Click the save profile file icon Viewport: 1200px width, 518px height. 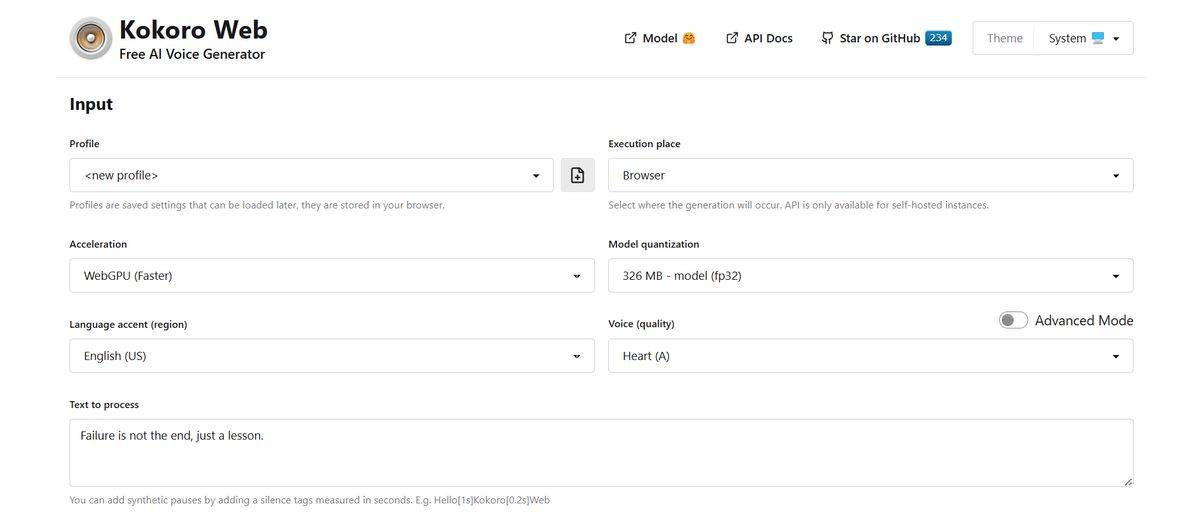click(x=577, y=175)
